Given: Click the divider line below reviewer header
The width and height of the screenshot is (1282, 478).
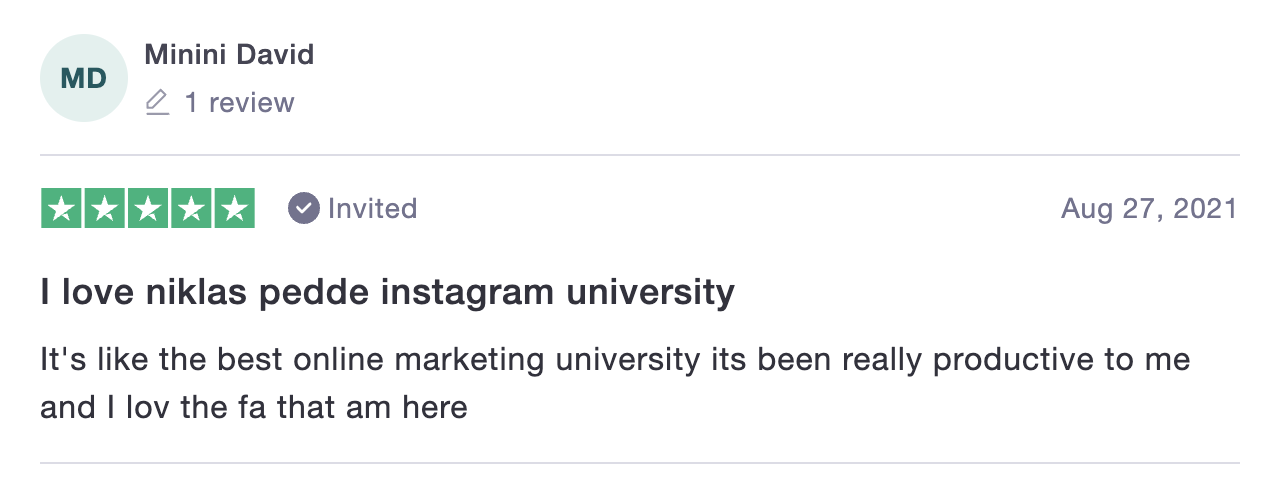Looking at the screenshot, I should click(640, 155).
